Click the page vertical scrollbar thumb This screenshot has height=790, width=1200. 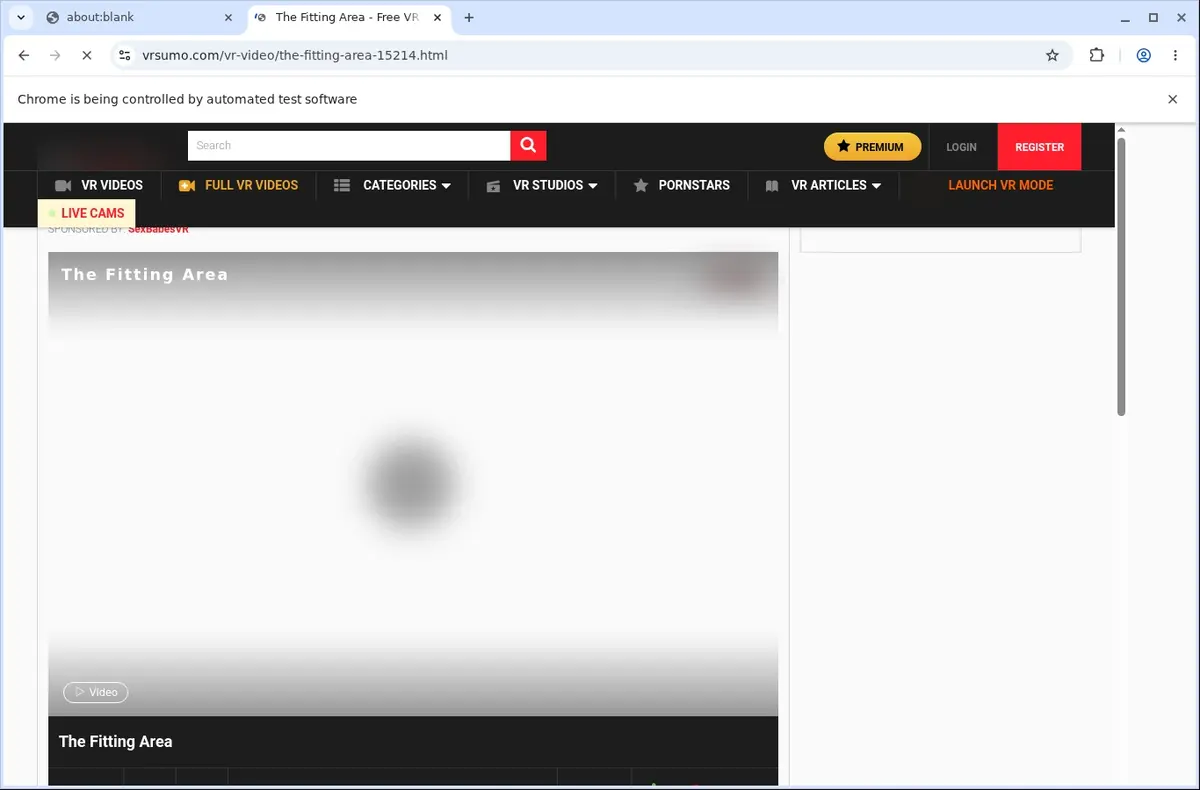tap(1121, 276)
